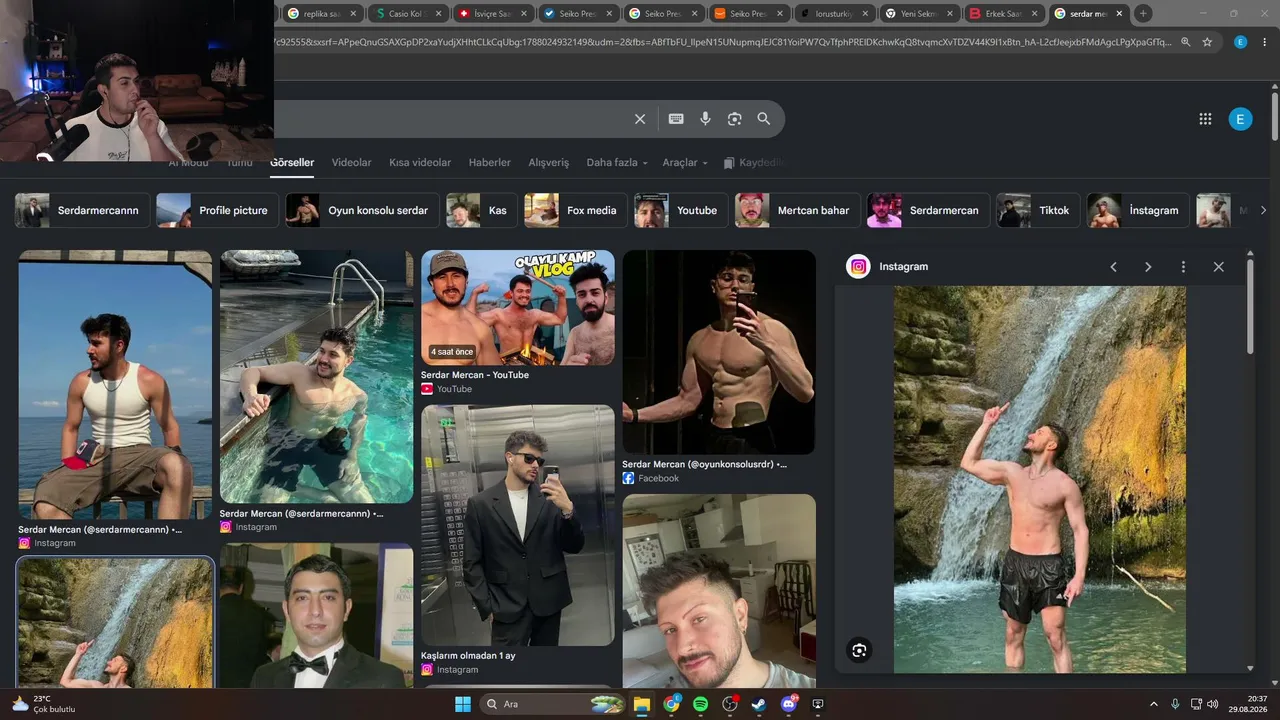Screen dimensions: 1280x720
Task: Filter by 'Fox media' chip
Action: click(x=576, y=211)
